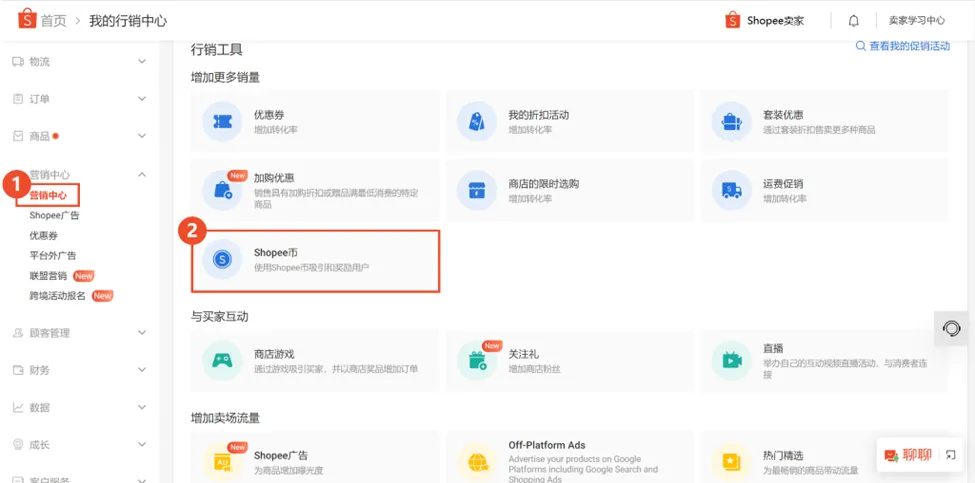Screen dimensions: 975x483
Task: Select 营销中心 submenu item
Action: click(48, 195)
